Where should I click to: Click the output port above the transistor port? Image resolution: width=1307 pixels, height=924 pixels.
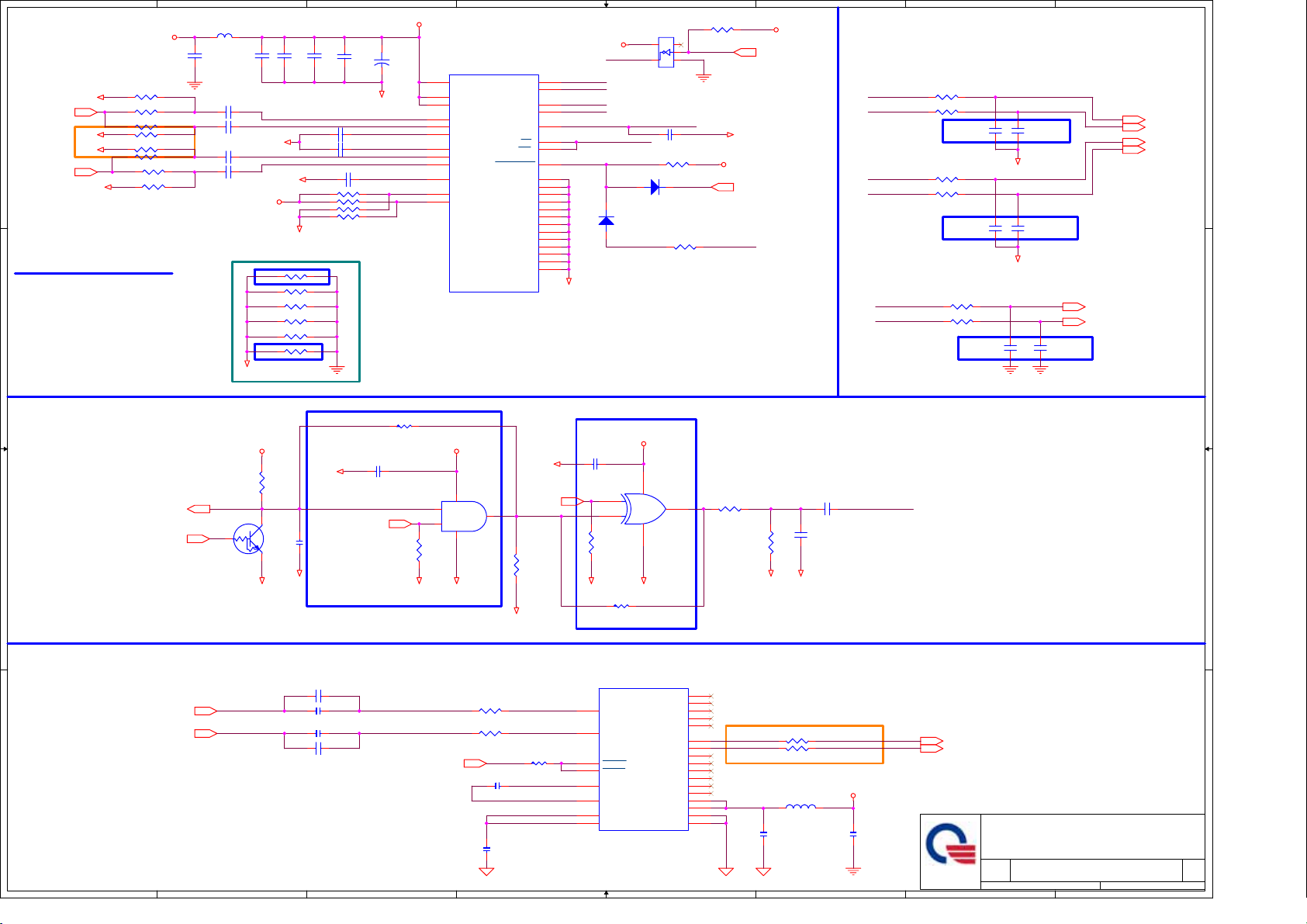[x=199, y=509]
